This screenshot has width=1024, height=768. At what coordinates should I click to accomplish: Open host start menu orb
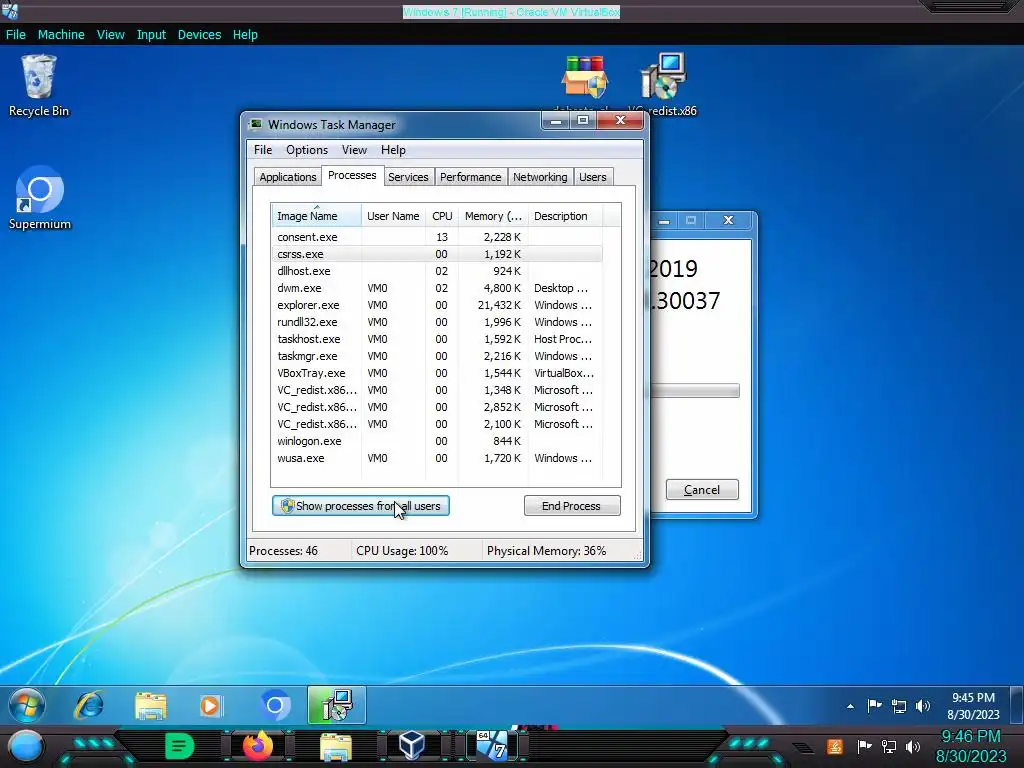tap(26, 746)
